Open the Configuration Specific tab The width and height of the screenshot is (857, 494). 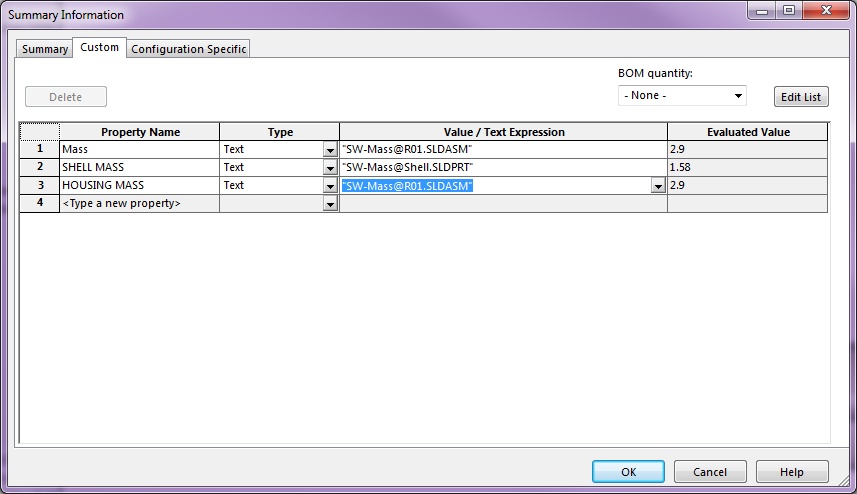(x=189, y=49)
